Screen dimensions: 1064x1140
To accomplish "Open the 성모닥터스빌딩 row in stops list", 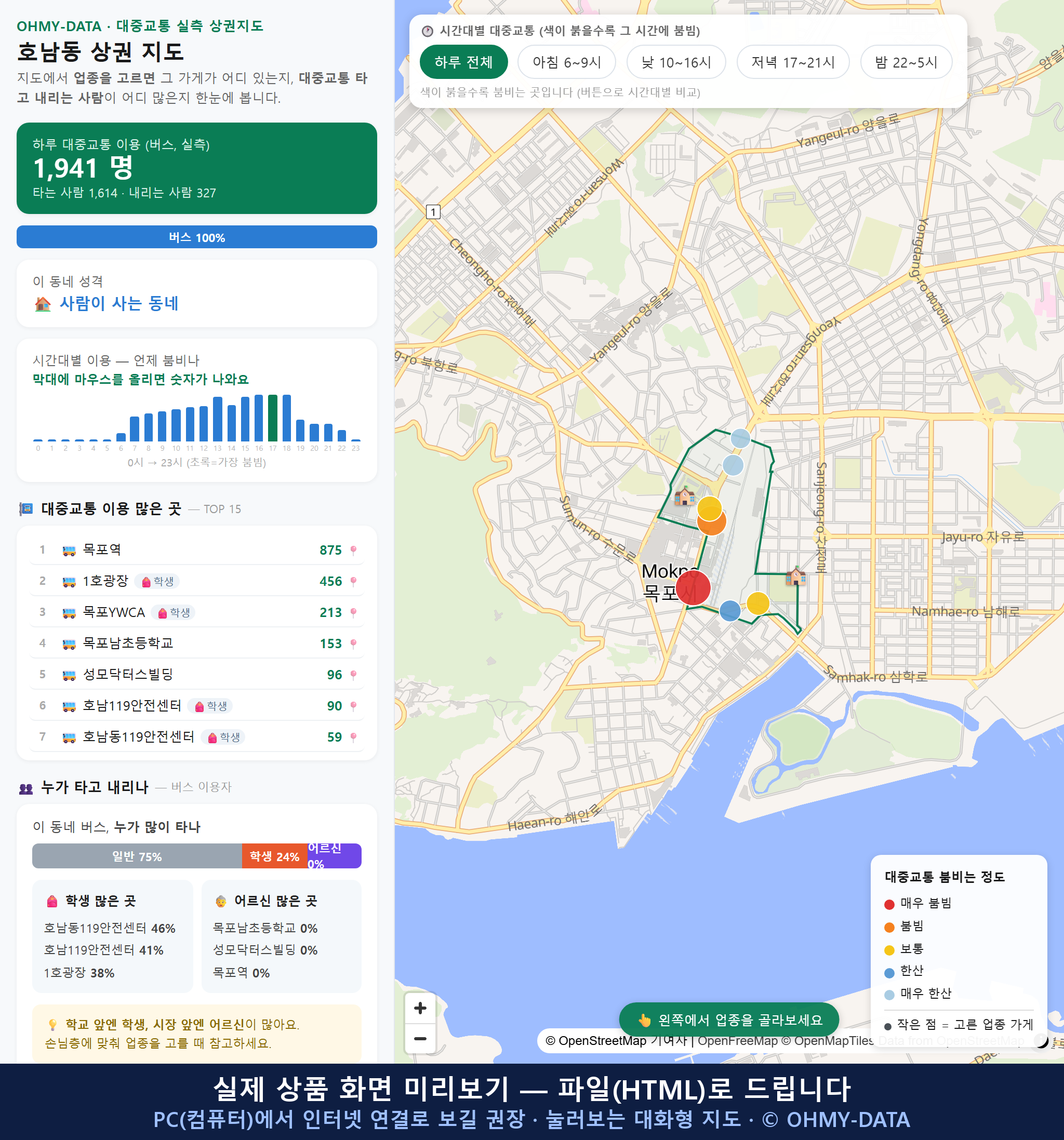I will 197,675.
